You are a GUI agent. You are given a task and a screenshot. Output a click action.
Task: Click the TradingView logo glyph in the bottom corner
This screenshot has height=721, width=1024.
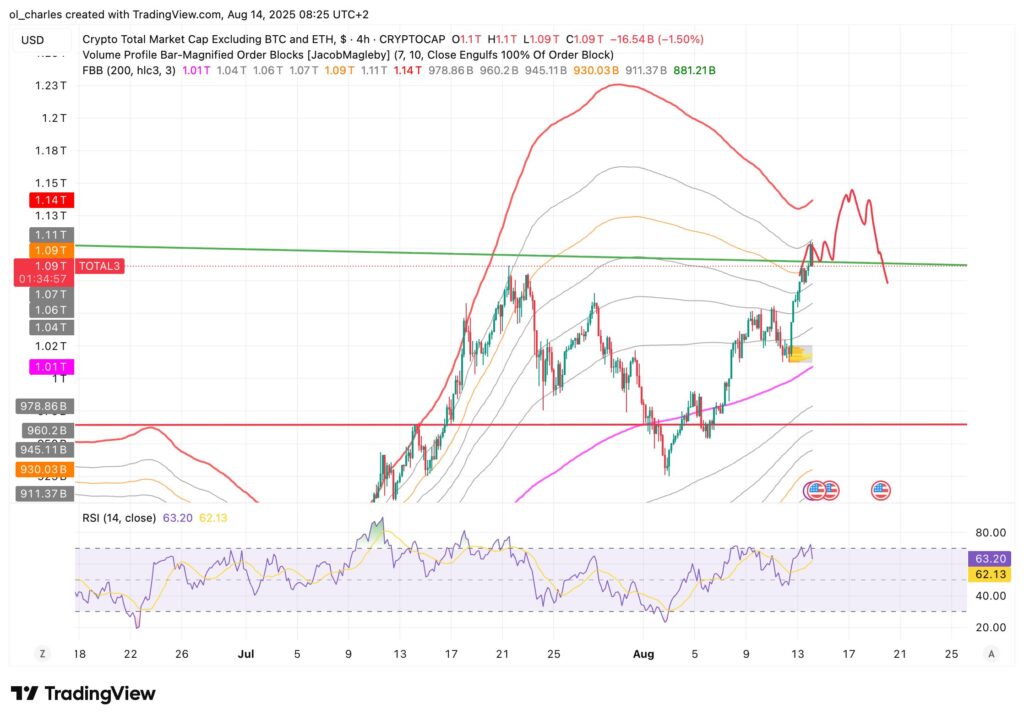click(x=23, y=692)
